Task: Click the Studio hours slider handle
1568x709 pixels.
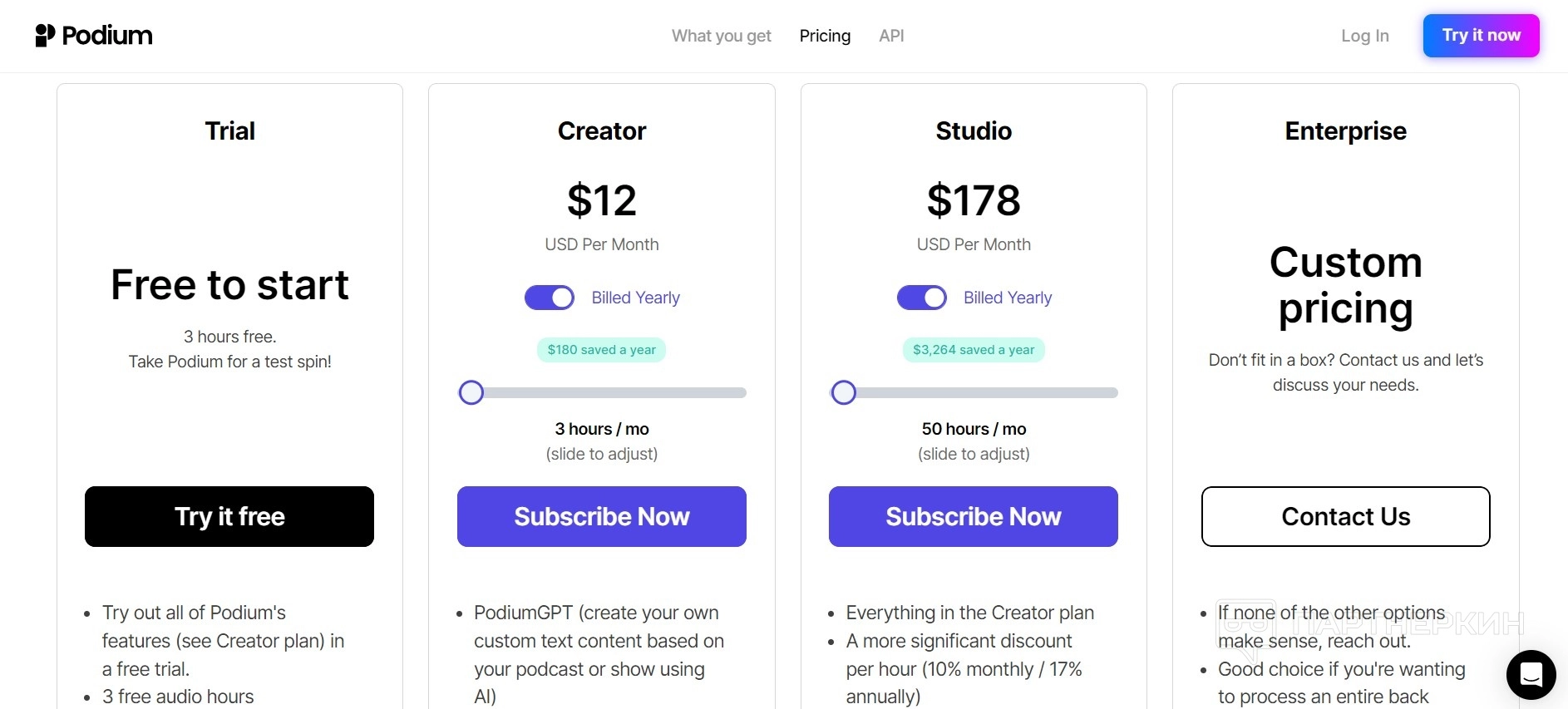Action: pyautogui.click(x=844, y=393)
